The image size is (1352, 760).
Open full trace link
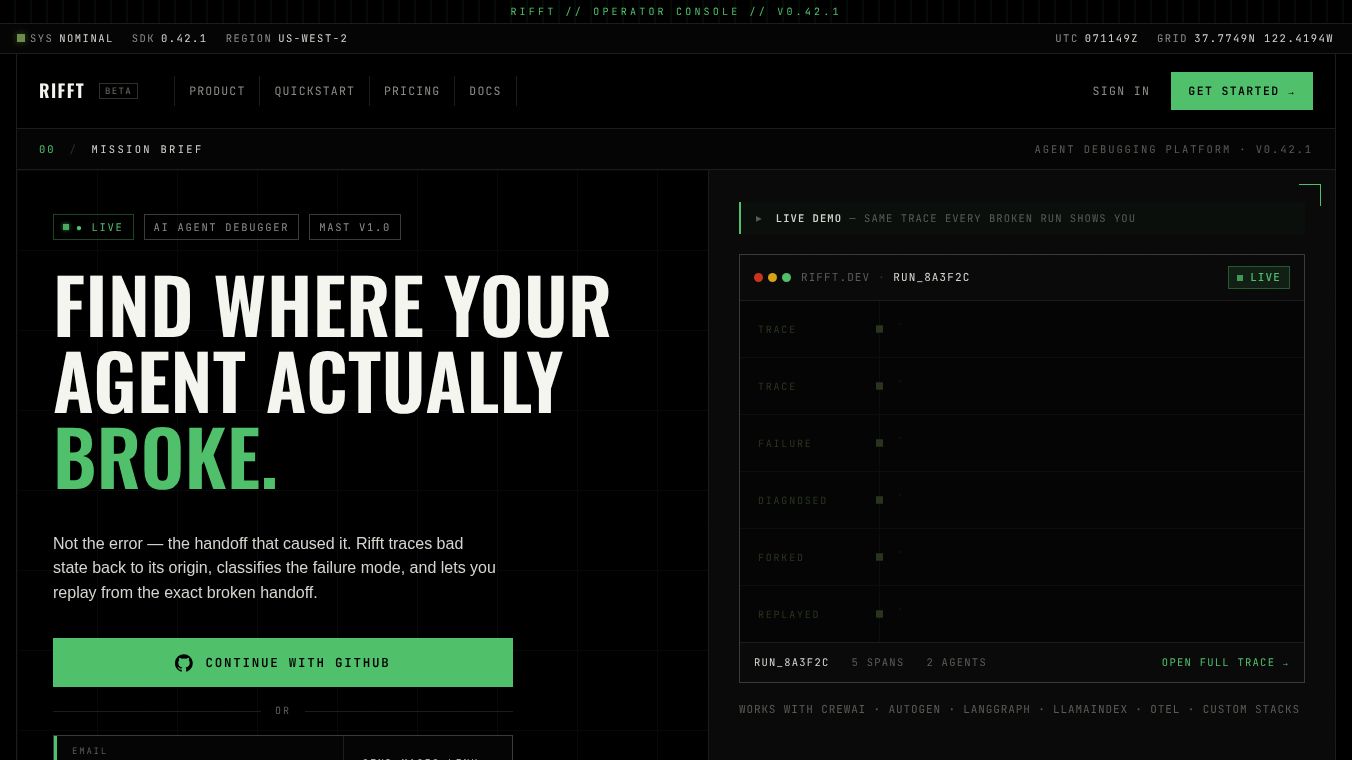(1225, 663)
